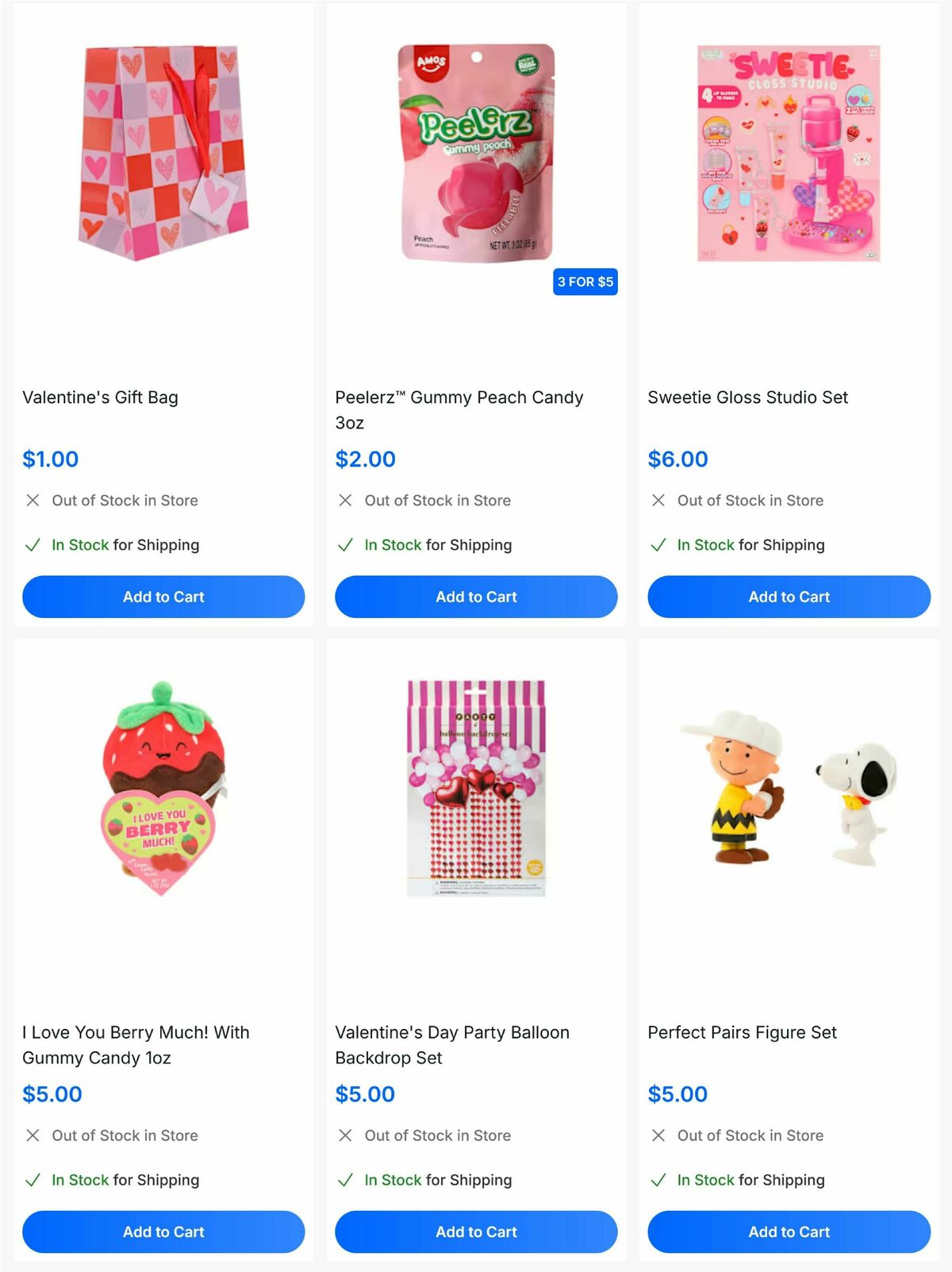Open balloon backdrop set product image
This screenshot has width=952, height=1272.
476,788
